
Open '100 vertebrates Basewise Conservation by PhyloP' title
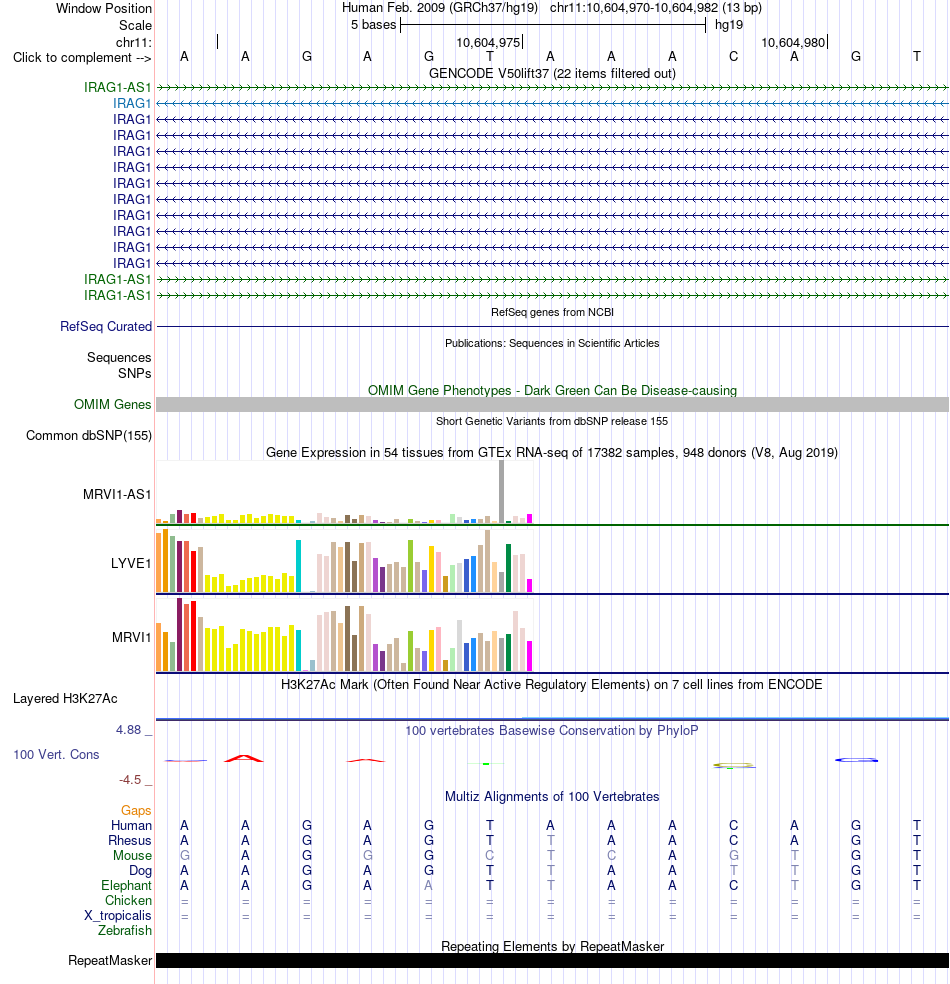[x=552, y=730]
